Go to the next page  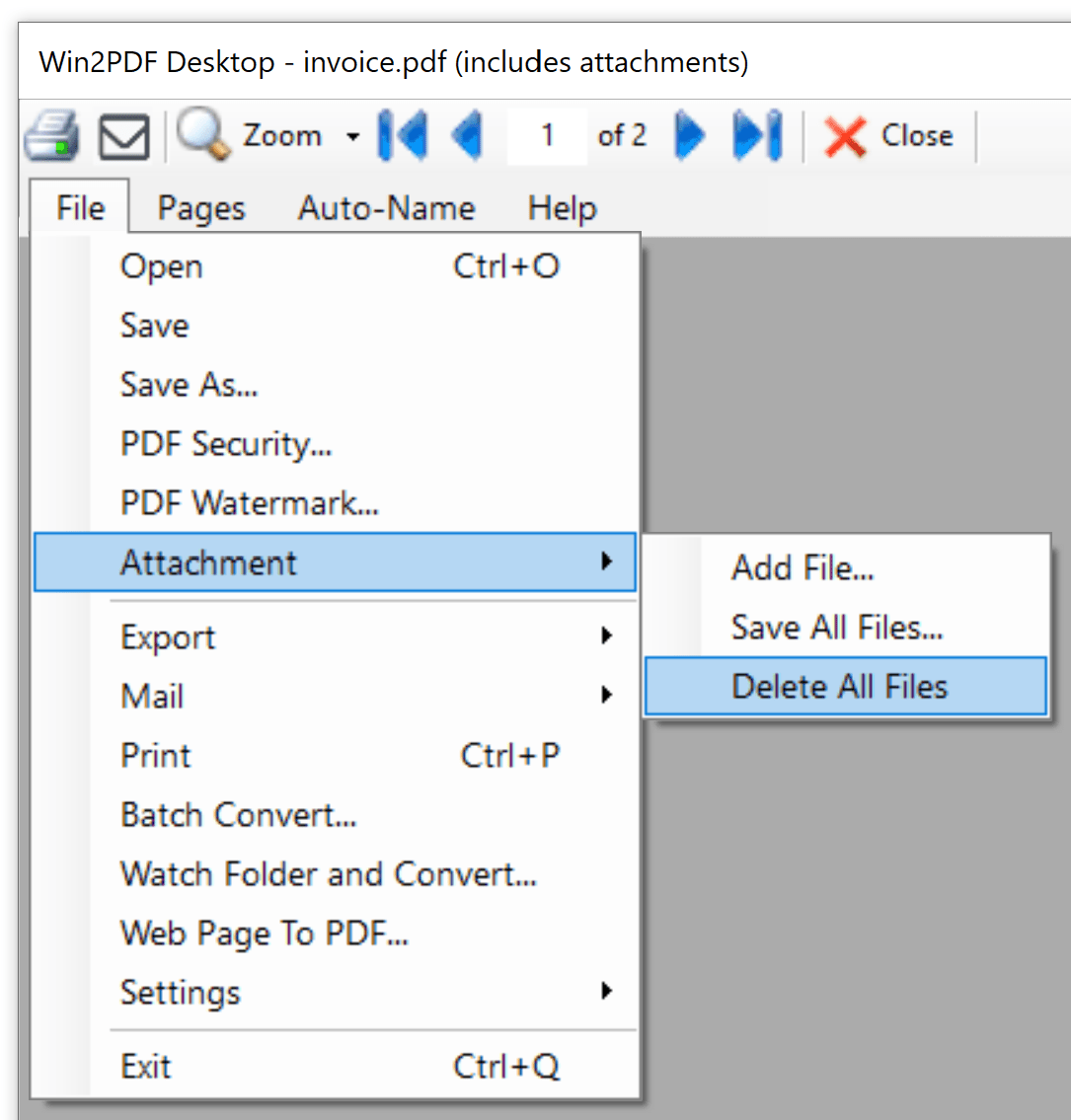(690, 135)
